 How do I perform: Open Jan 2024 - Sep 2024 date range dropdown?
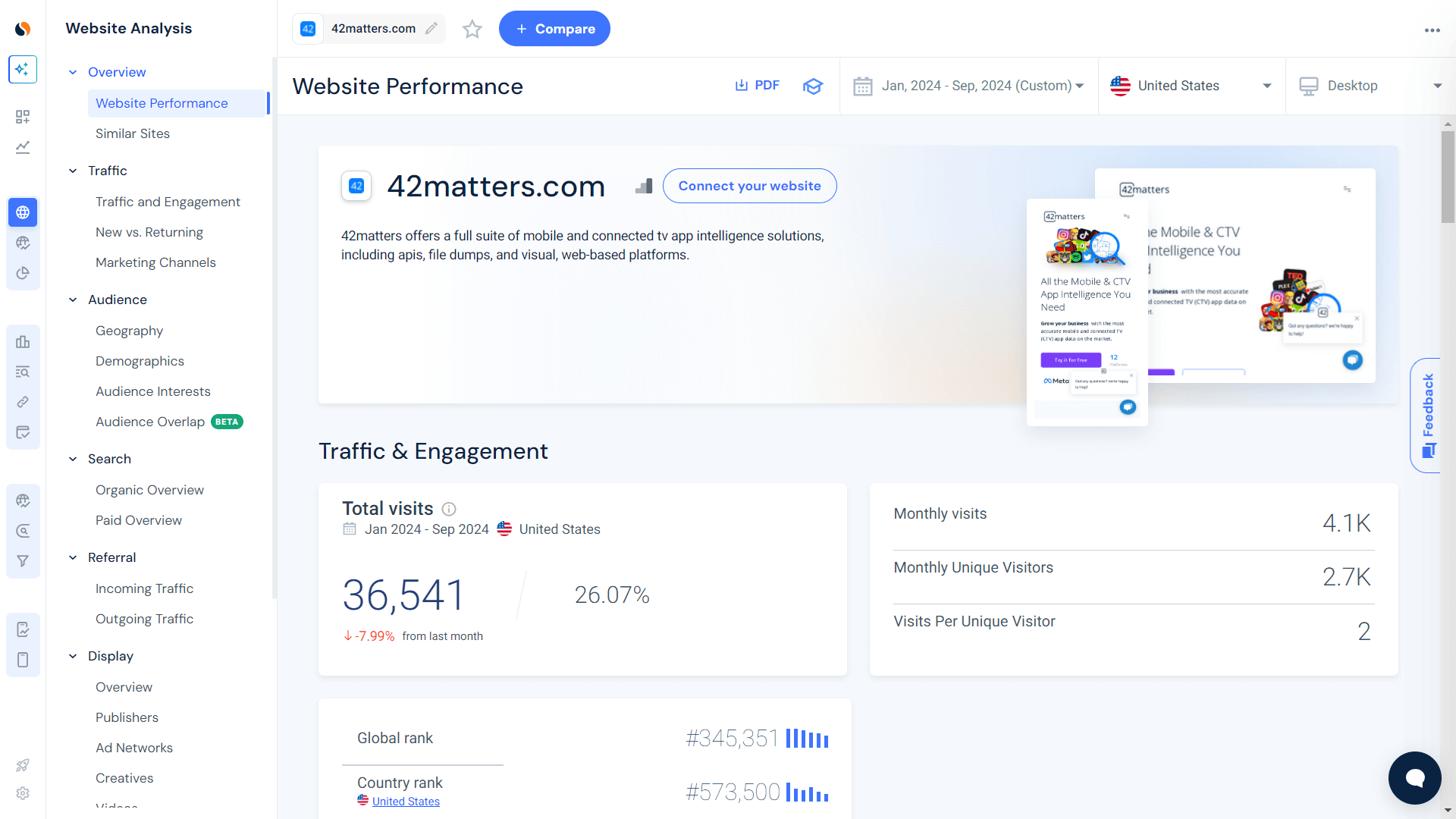pyautogui.click(x=968, y=86)
